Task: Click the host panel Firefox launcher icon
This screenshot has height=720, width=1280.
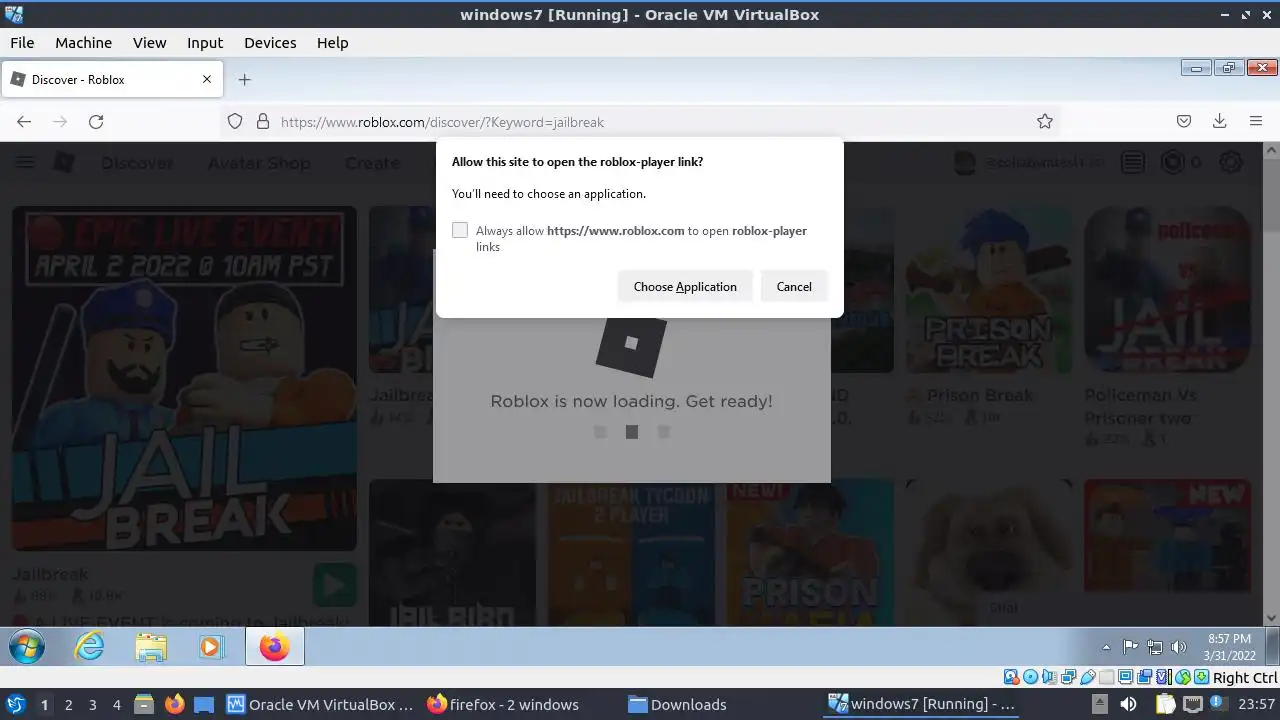Action: pyautogui.click(x=174, y=705)
